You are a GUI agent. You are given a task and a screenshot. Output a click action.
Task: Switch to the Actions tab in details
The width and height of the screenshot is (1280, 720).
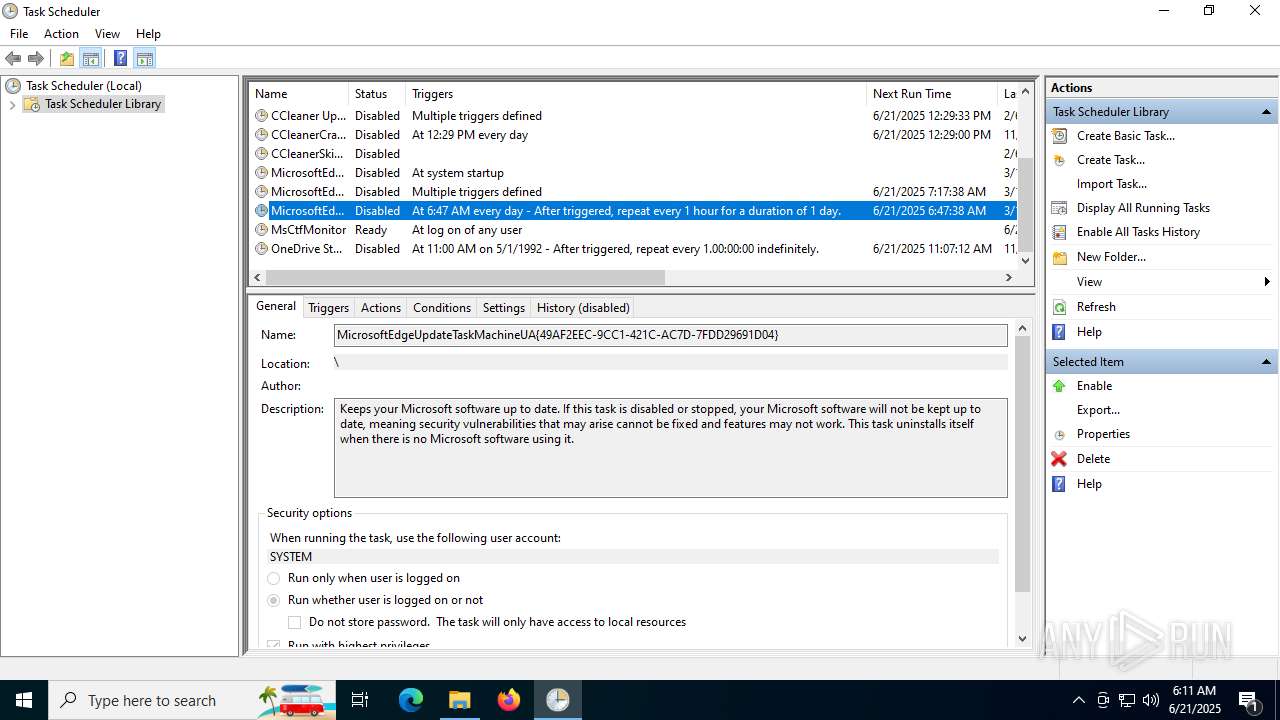[381, 308]
